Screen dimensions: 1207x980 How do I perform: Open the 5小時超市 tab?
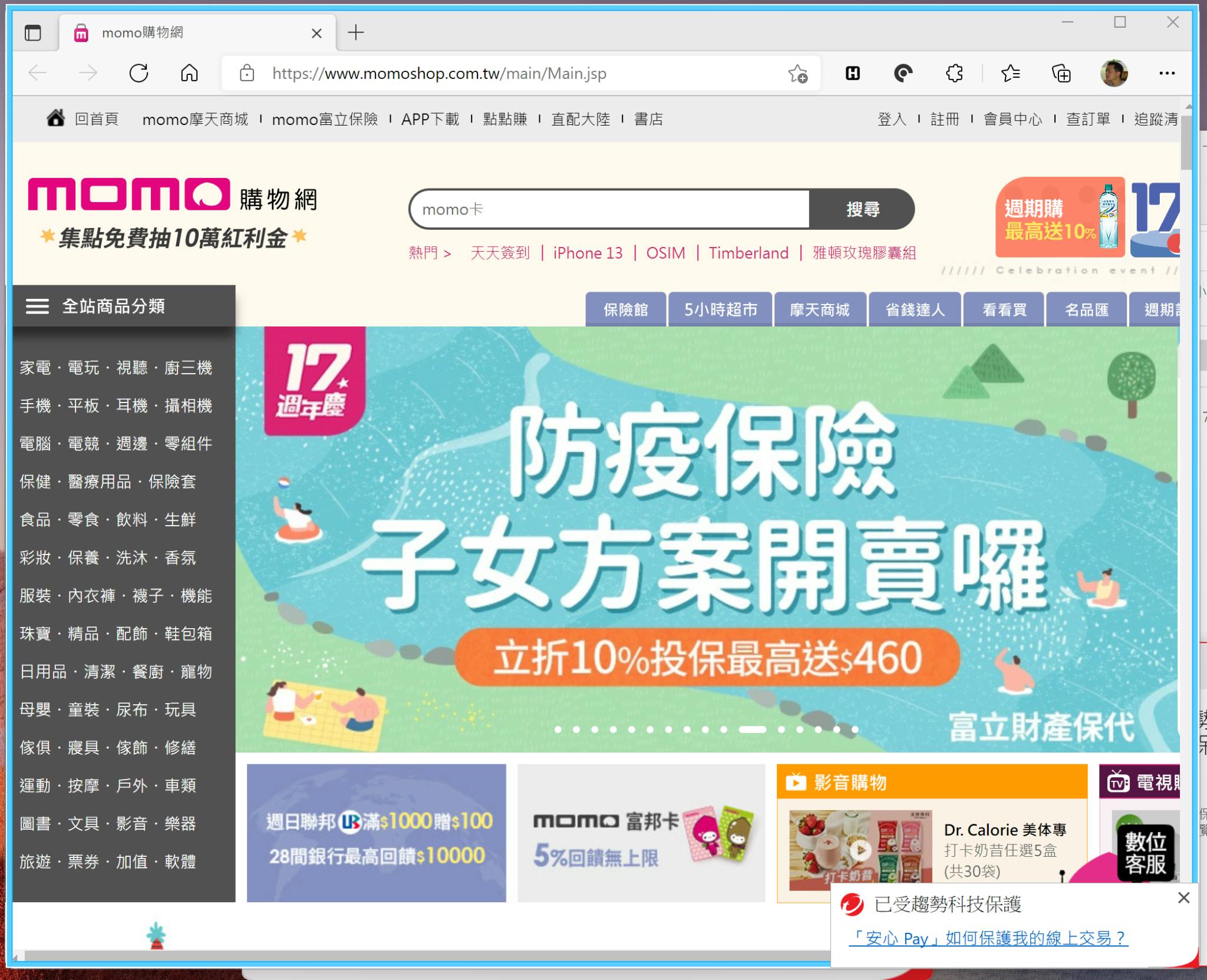pyautogui.click(x=720, y=309)
